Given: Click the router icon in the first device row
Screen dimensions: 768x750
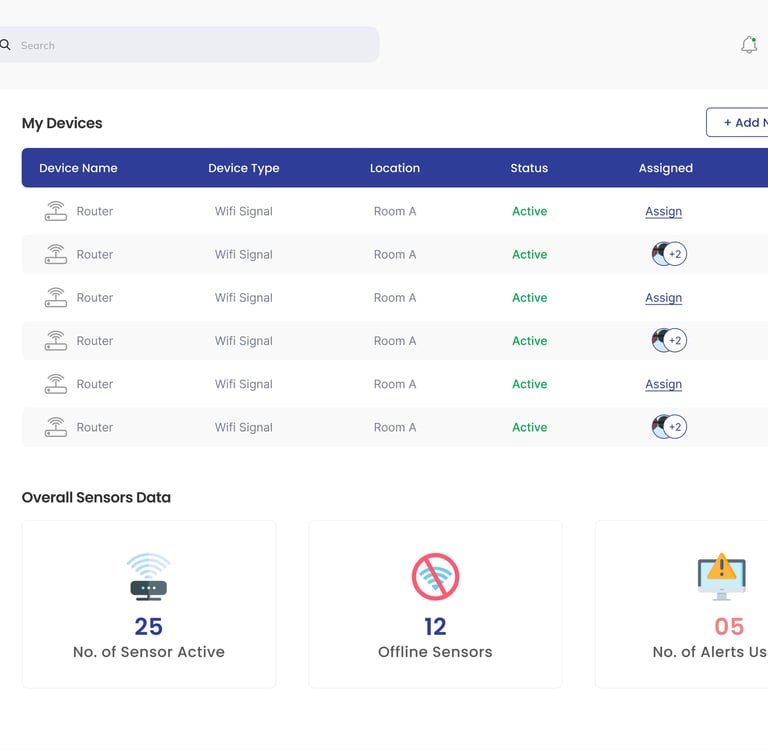Looking at the screenshot, I should point(56,211).
